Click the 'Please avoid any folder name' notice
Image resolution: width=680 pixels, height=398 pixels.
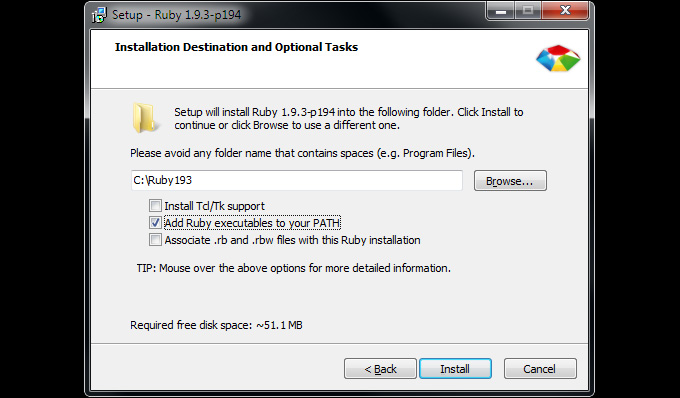coord(302,153)
